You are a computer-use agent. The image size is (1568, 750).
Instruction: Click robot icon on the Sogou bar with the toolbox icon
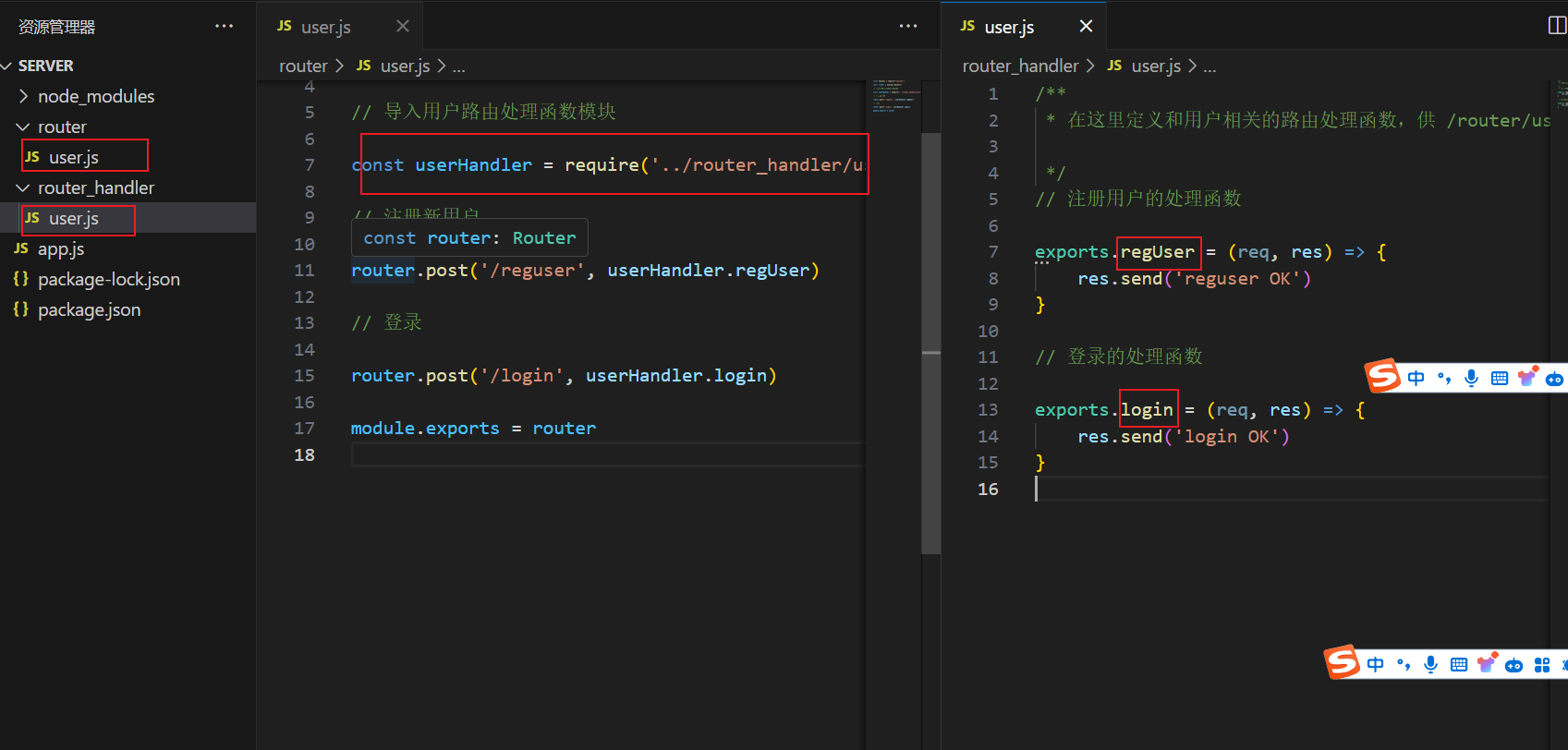point(1514,665)
